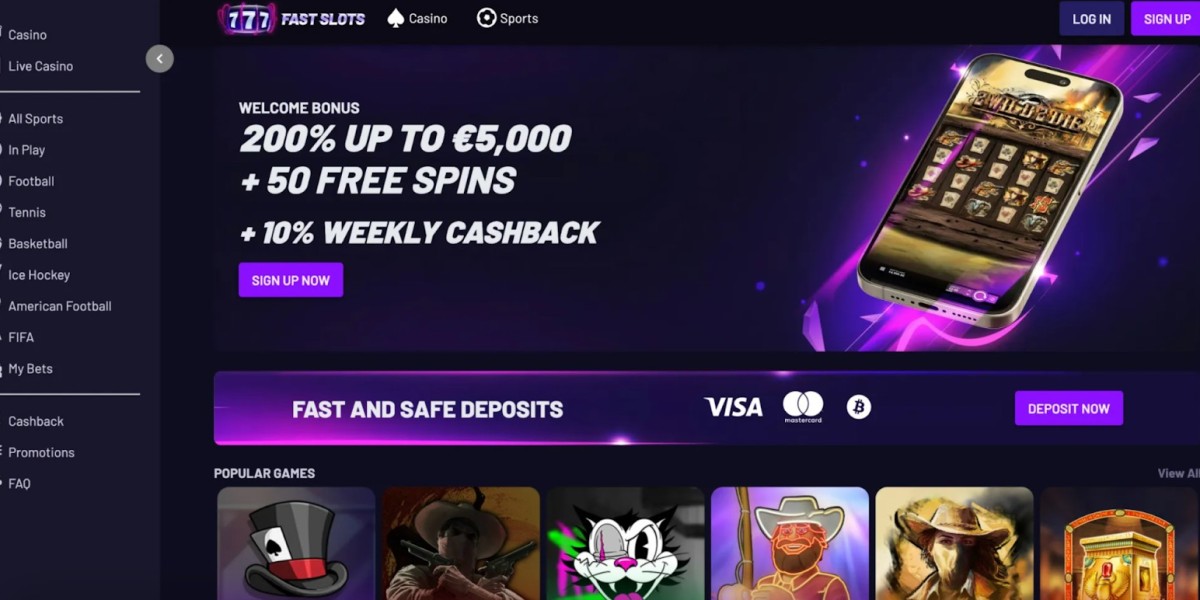The image size is (1200, 600).
Task: Click the LOG IN button
Action: click(x=1092, y=19)
